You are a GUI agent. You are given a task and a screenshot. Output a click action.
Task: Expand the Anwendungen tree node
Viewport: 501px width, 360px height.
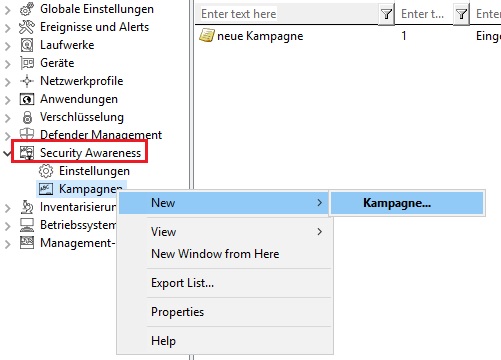8,100
